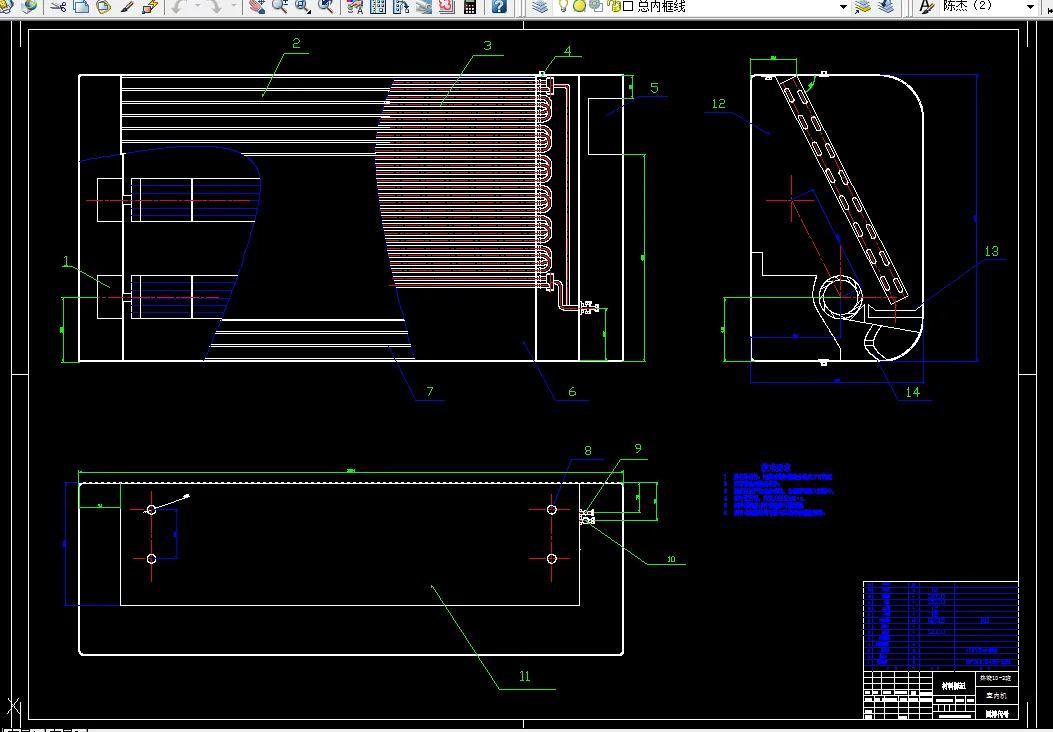1053x732 pixels.
Task: Open the Undo history dropdown arrow
Action: click(x=198, y=7)
